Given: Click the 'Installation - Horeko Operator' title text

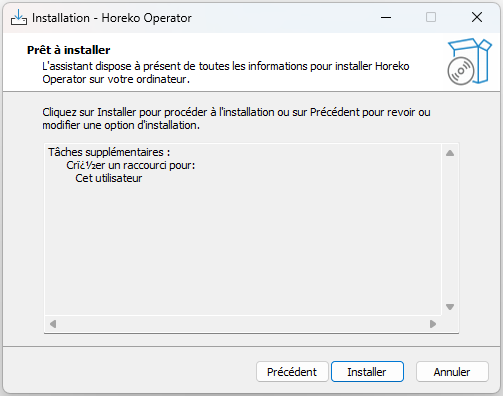Looking at the screenshot, I should 112,18.
